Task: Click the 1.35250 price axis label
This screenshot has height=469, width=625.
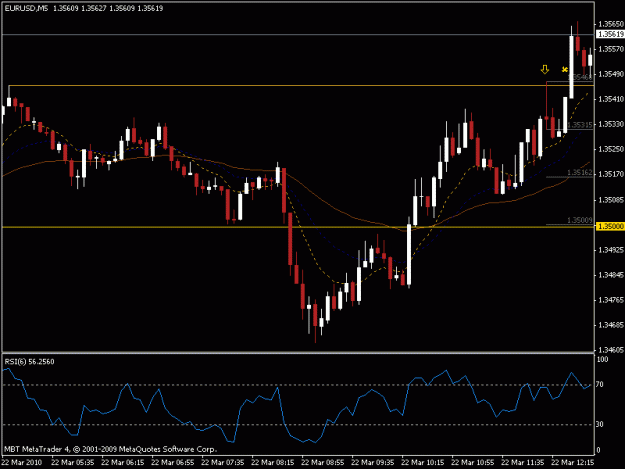Action: (x=611, y=149)
